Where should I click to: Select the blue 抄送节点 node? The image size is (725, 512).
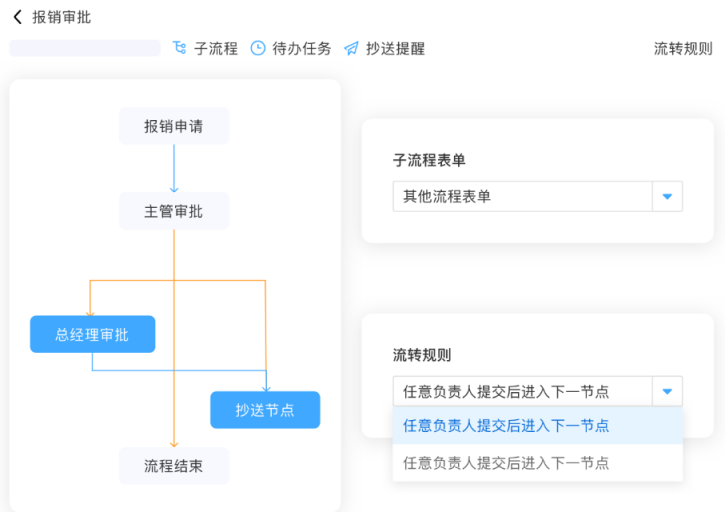pos(265,410)
